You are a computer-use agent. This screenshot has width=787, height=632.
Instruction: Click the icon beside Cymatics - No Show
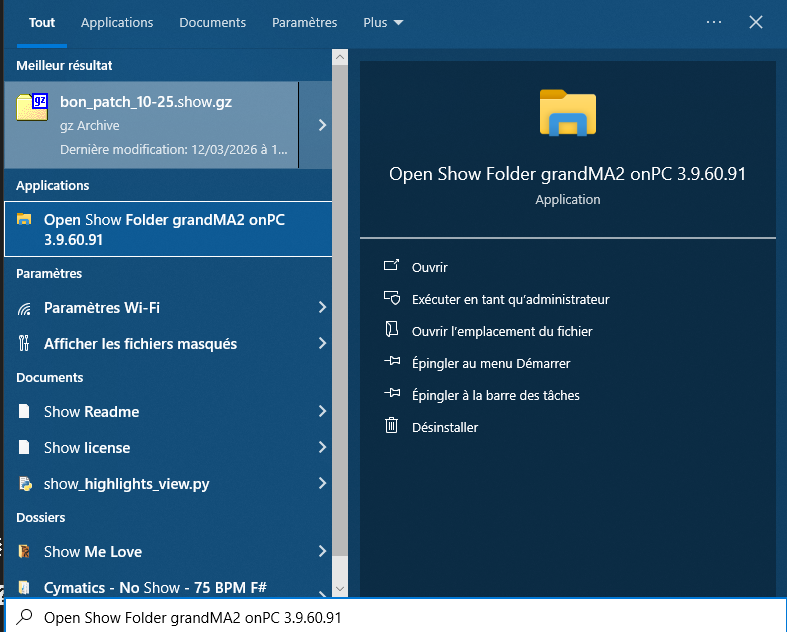[x=24, y=587]
